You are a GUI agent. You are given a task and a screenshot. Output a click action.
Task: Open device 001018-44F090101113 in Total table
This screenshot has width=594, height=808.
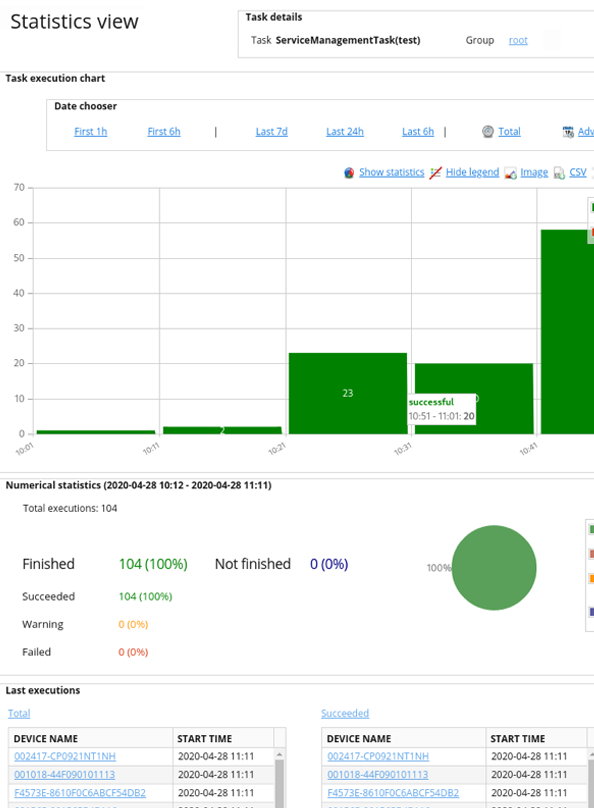coord(64,775)
